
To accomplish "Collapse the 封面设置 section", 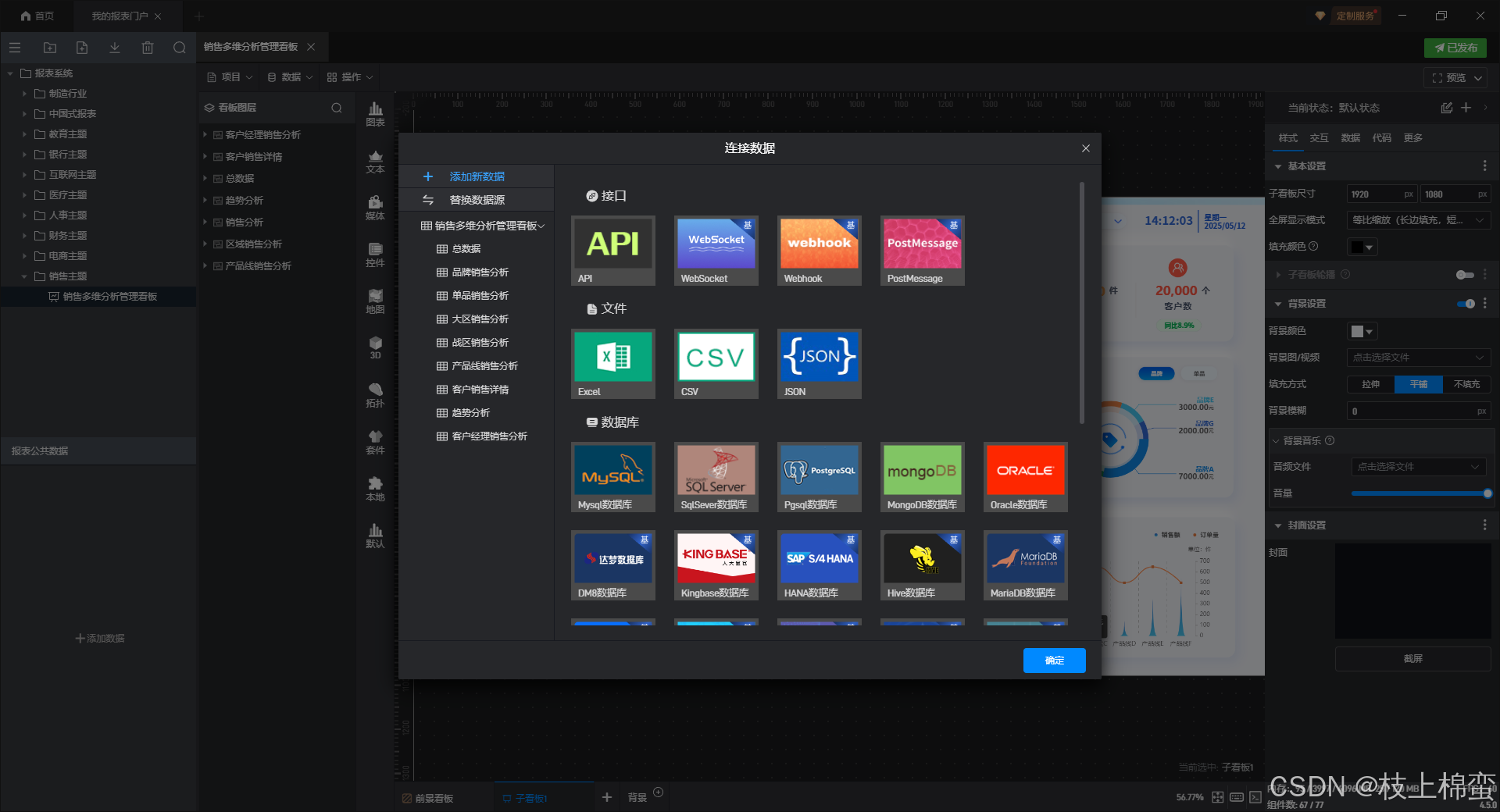I will click(x=1278, y=525).
